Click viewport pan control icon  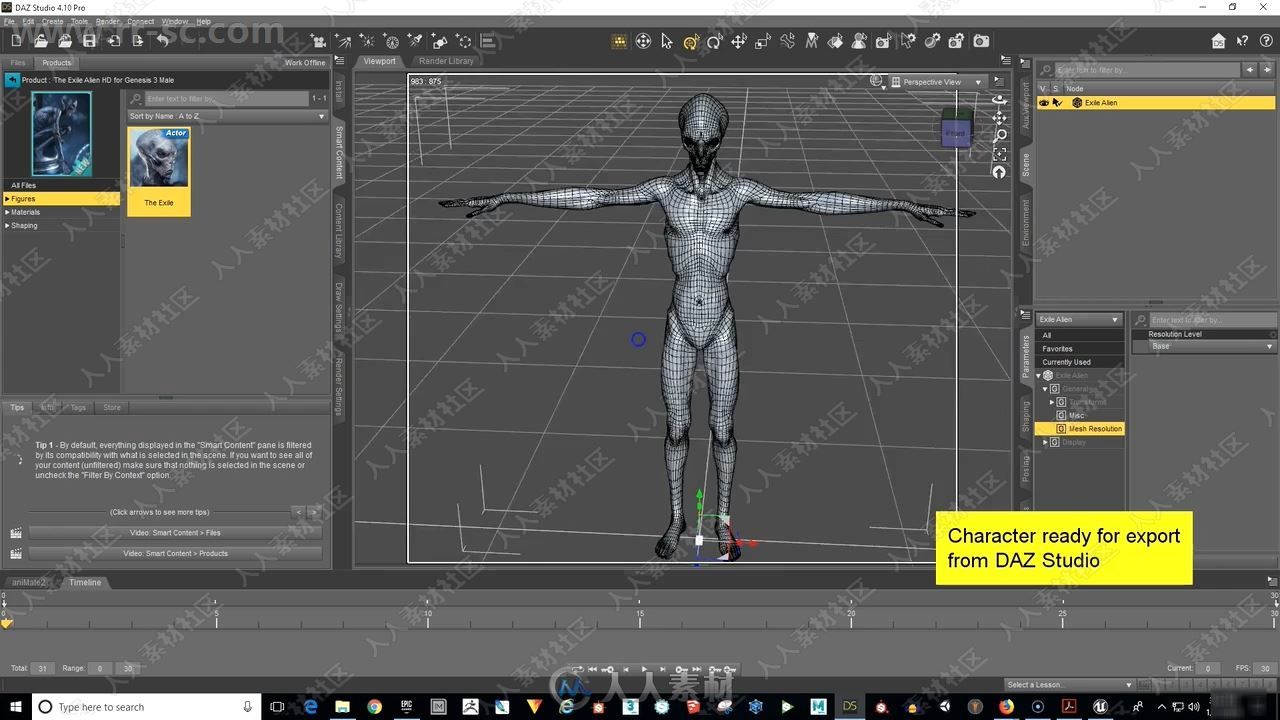point(999,118)
